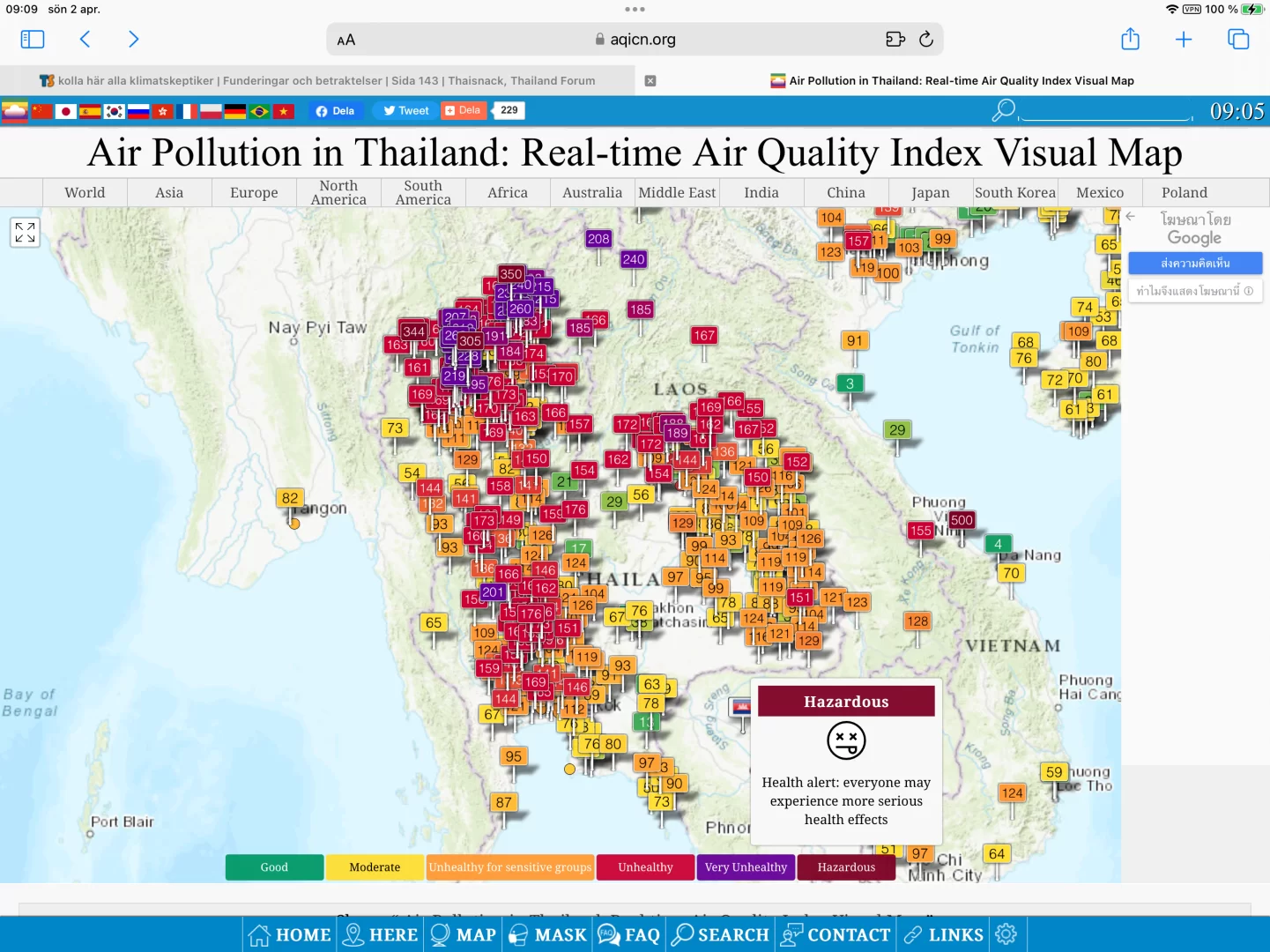Expand the map to fullscreen
The width and height of the screenshot is (1270, 952).
(26, 232)
